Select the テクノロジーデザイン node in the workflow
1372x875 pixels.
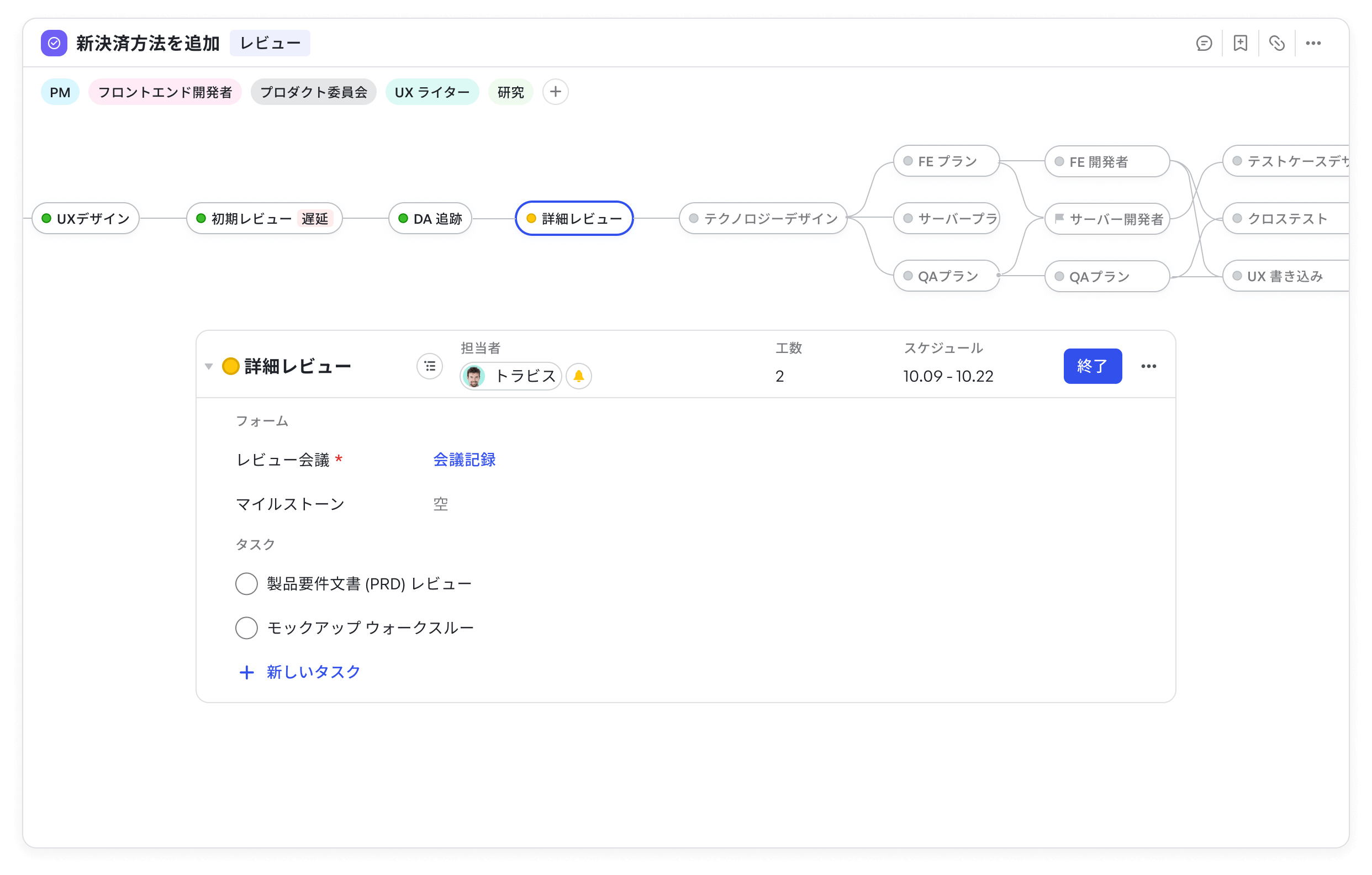[762, 218]
